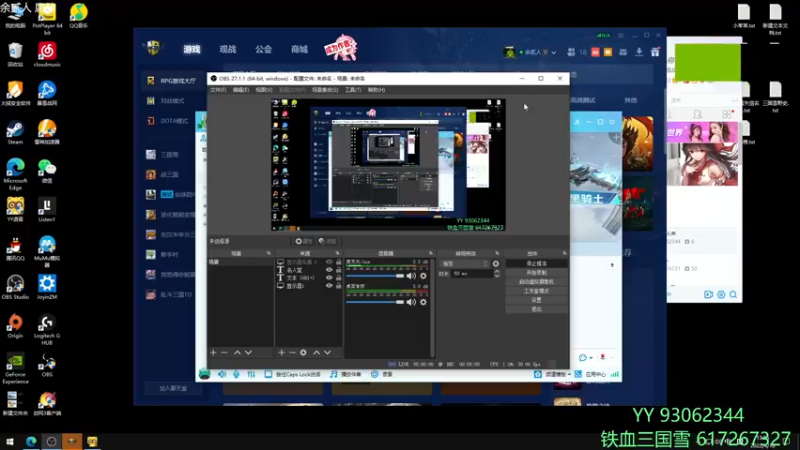
Task: Expand the user account dropdown arrow
Action: tap(554, 52)
